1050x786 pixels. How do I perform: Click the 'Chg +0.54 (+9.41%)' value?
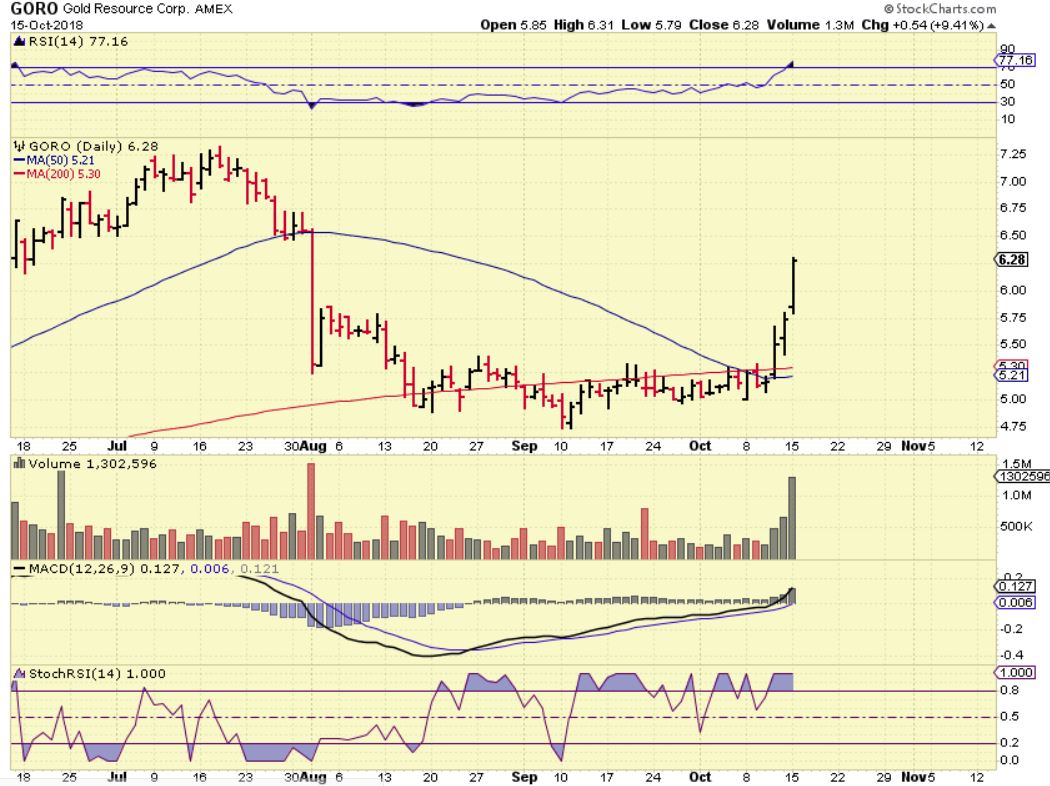[923, 25]
